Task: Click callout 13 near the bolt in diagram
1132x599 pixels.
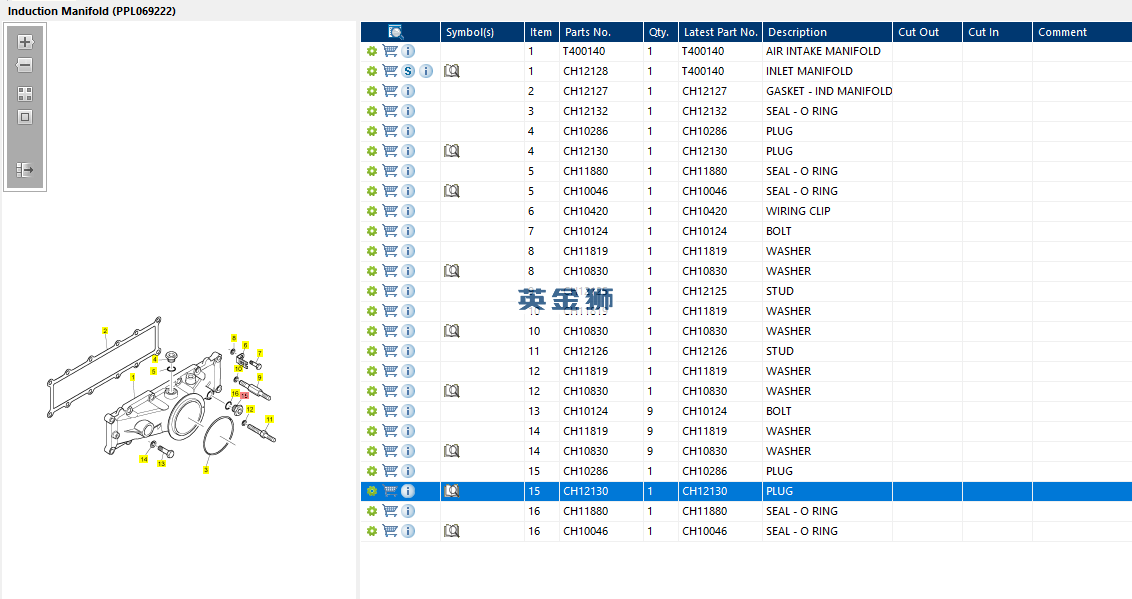Action: tap(161, 463)
